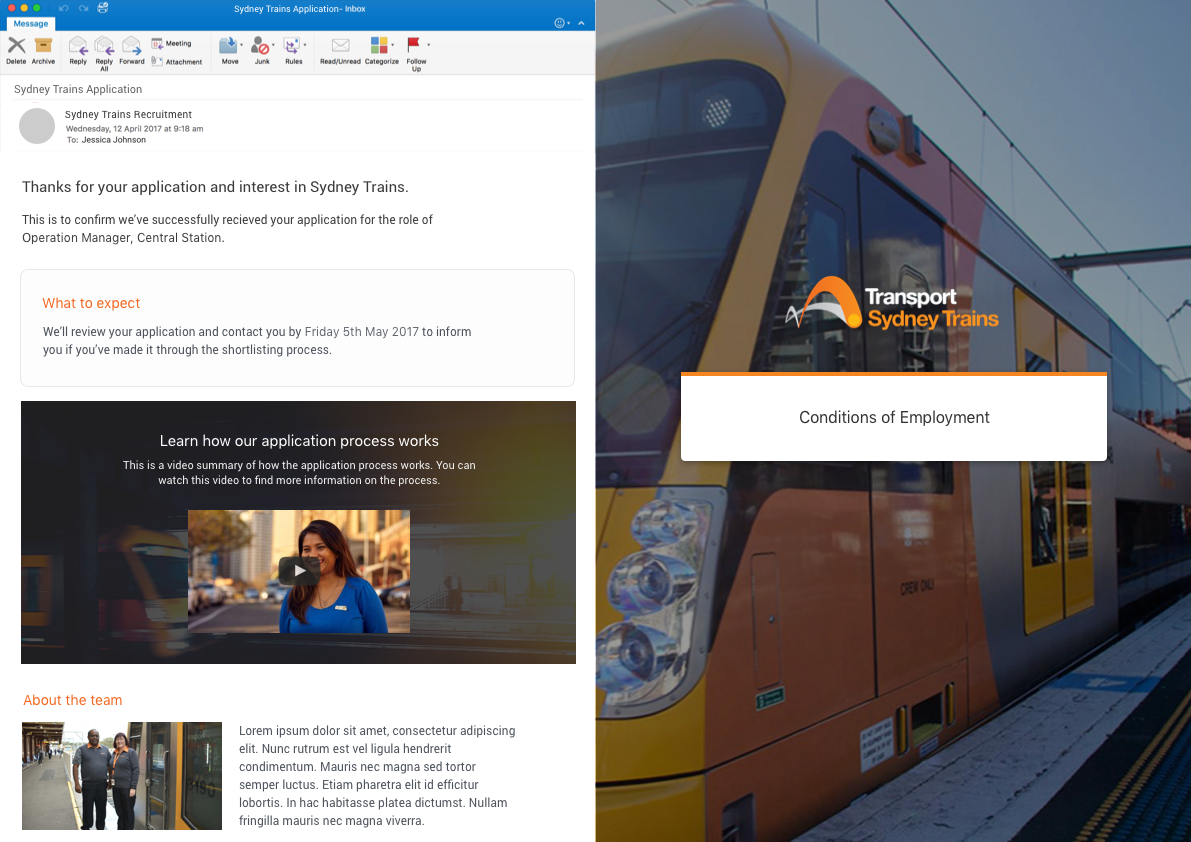Open the Move dropdown arrow
The width and height of the screenshot is (1191, 842).
(242, 46)
